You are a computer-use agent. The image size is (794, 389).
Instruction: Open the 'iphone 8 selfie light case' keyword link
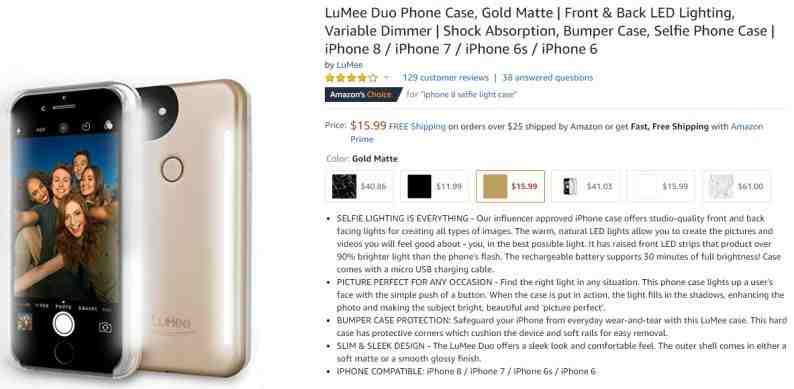point(468,94)
